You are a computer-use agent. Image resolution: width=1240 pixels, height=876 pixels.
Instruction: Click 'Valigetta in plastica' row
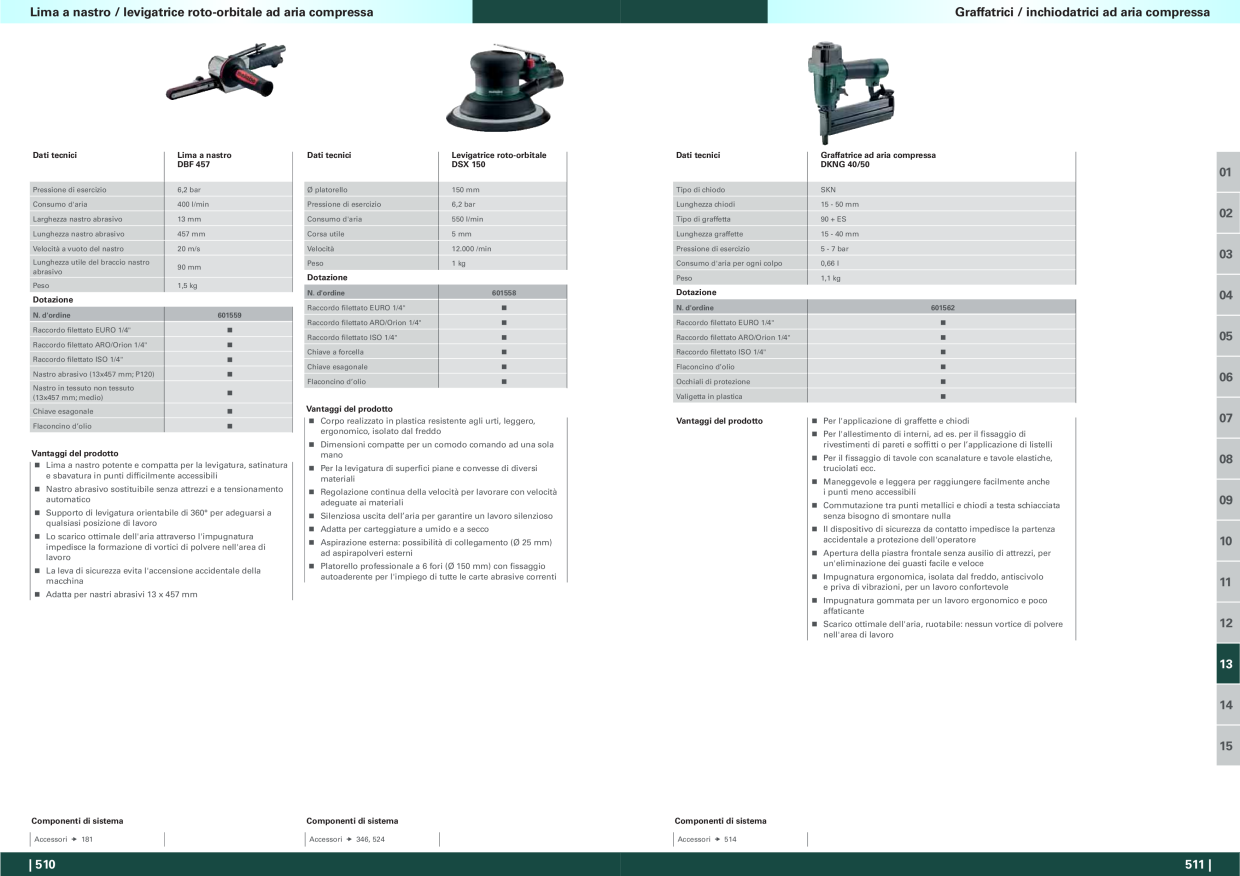pyautogui.click(x=875, y=396)
